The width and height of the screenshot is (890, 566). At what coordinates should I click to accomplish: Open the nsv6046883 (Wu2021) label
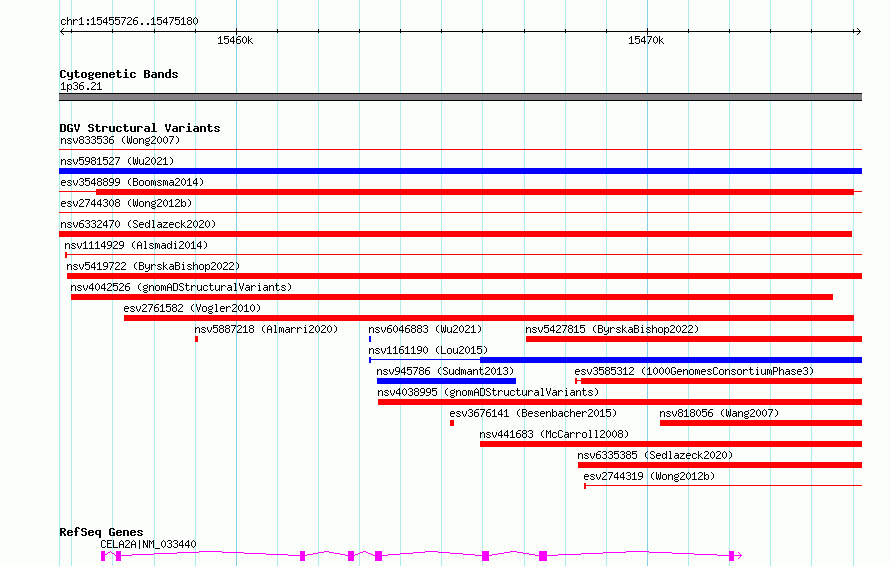pos(425,329)
